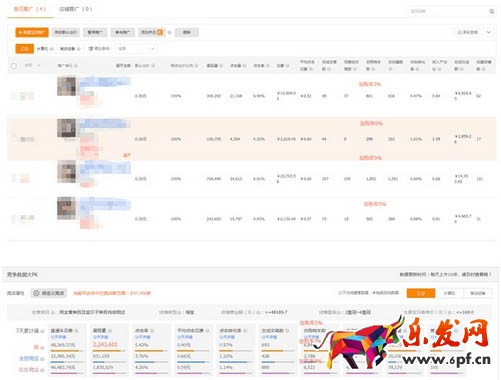Expand the chevron at the toolbar's far right
Screen dimensions: 501x380
coord(488,32)
